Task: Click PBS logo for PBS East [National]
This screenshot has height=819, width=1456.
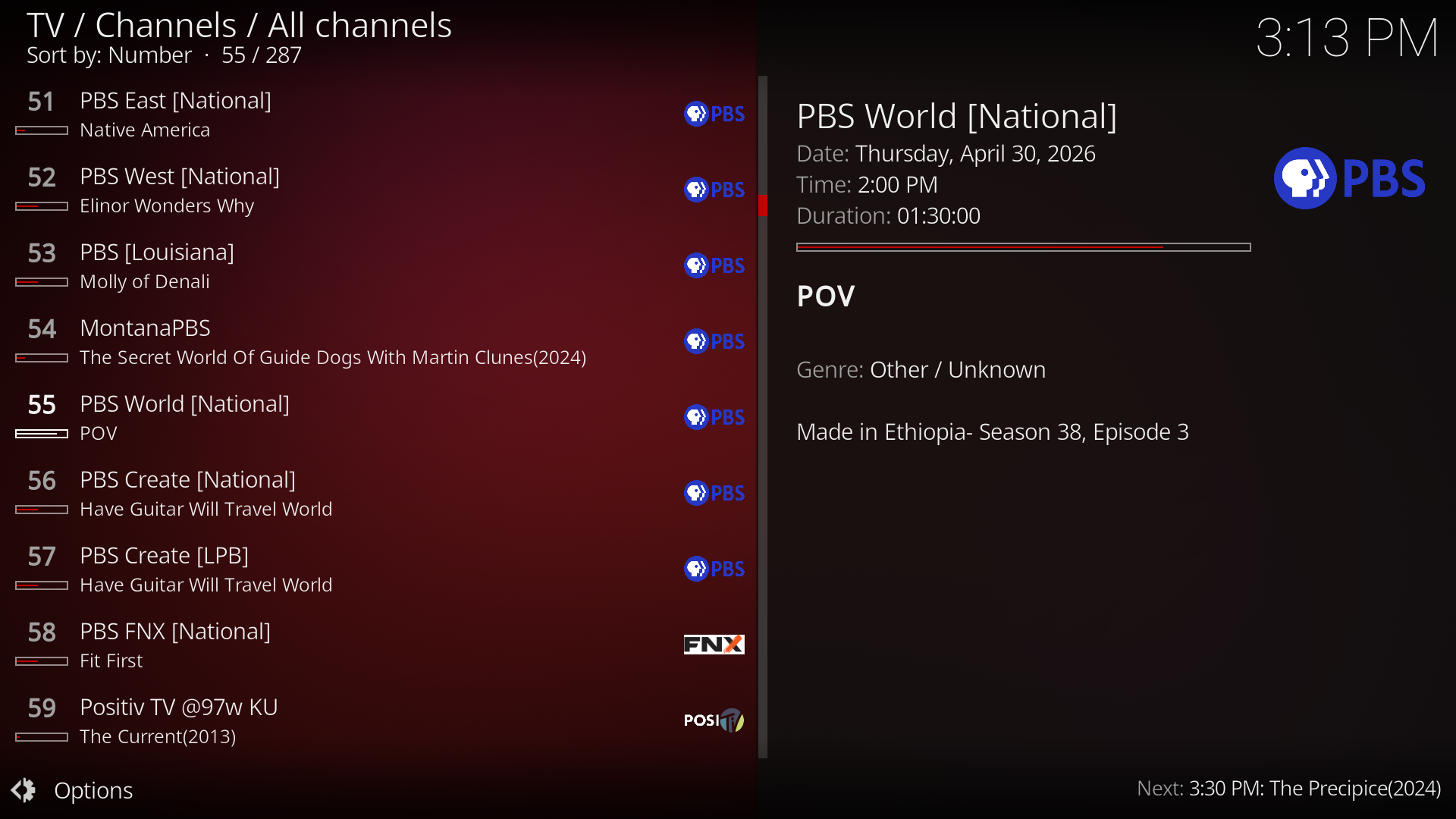Action: pyautogui.click(x=714, y=114)
